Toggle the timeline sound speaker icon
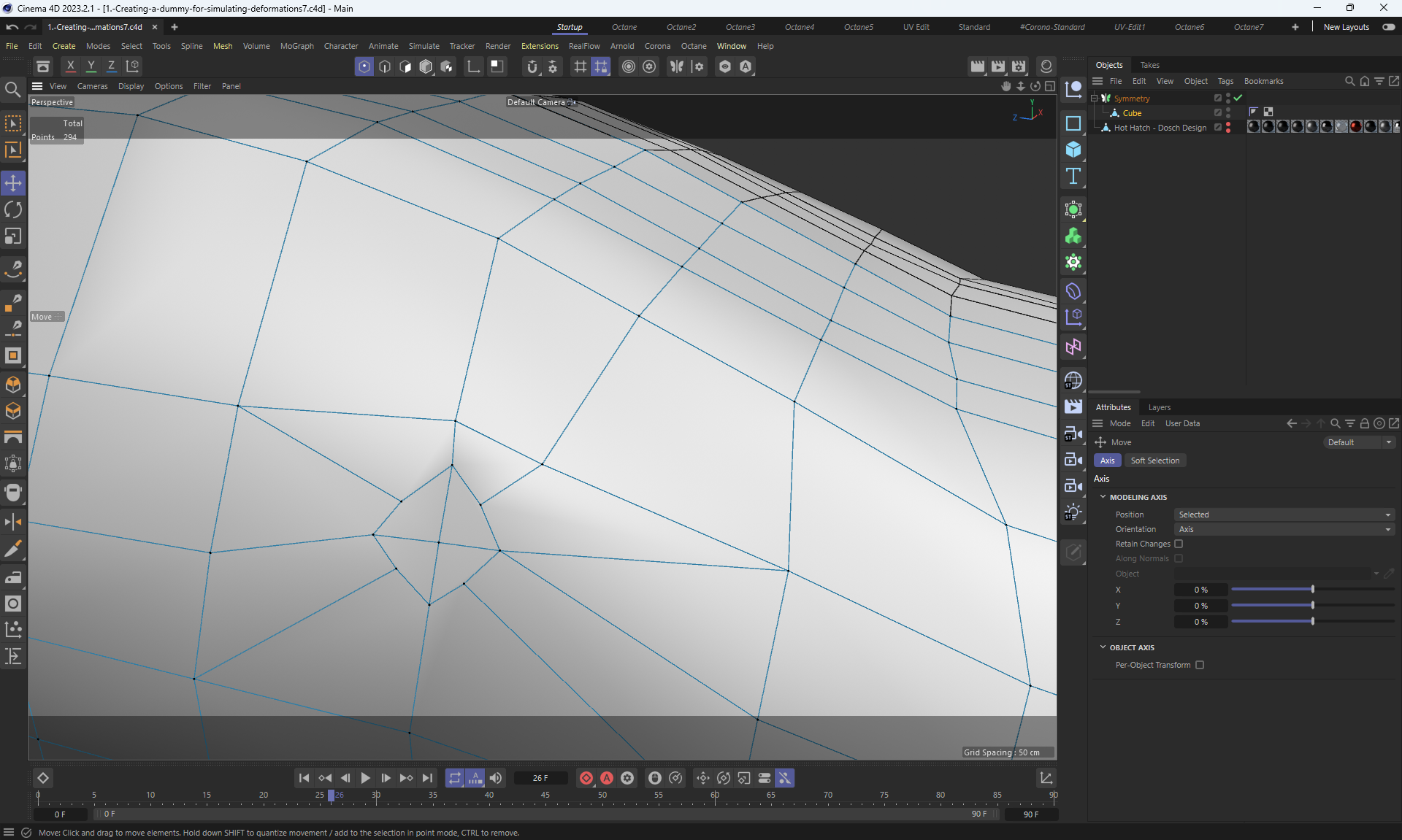This screenshot has width=1402, height=840. coord(496,778)
